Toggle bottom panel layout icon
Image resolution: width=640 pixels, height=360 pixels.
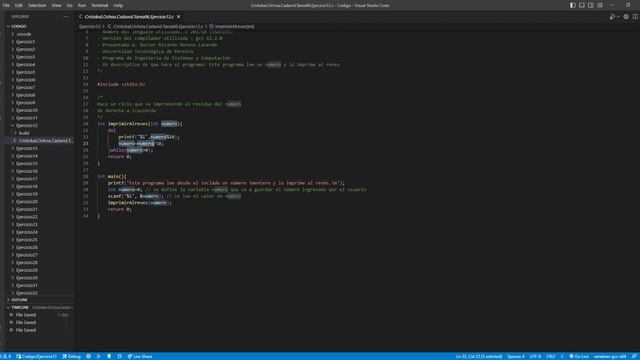pyautogui.click(x=582, y=5)
